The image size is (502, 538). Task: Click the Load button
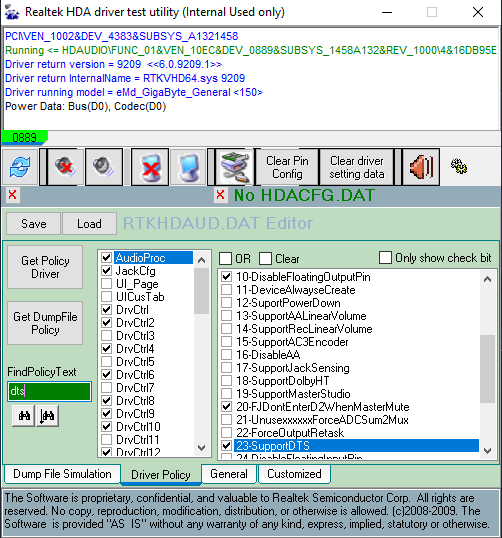(x=89, y=224)
